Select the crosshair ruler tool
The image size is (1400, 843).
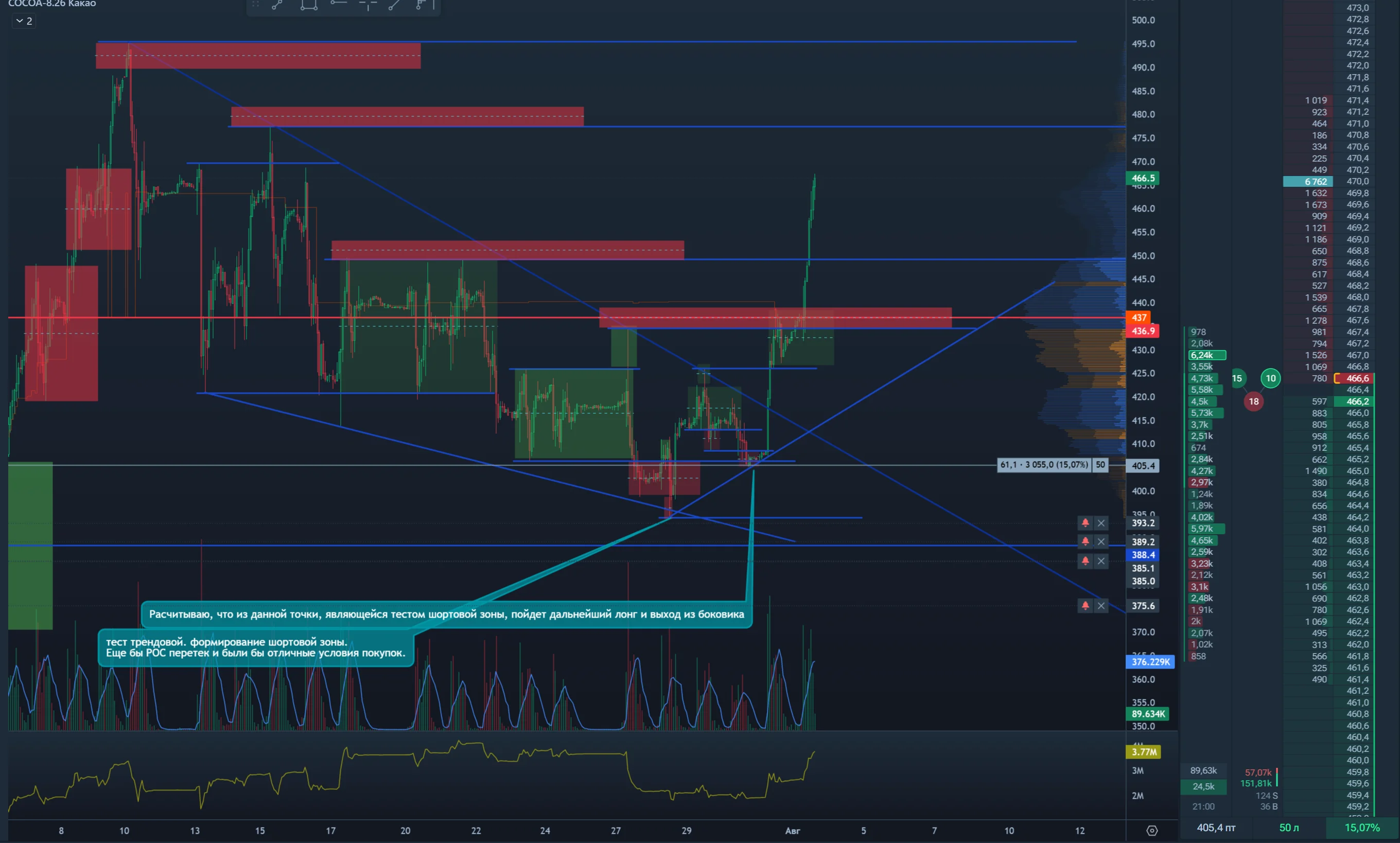tap(368, 5)
